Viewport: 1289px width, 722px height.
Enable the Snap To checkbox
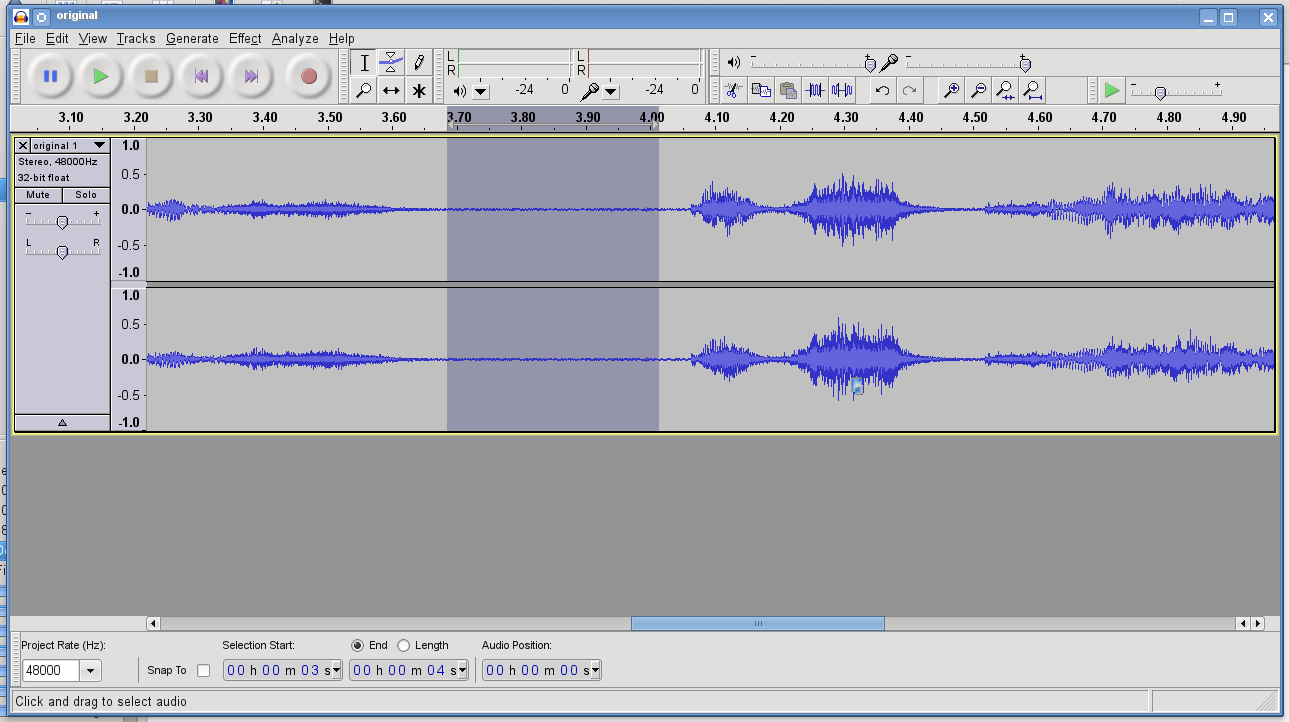pyautogui.click(x=203, y=670)
